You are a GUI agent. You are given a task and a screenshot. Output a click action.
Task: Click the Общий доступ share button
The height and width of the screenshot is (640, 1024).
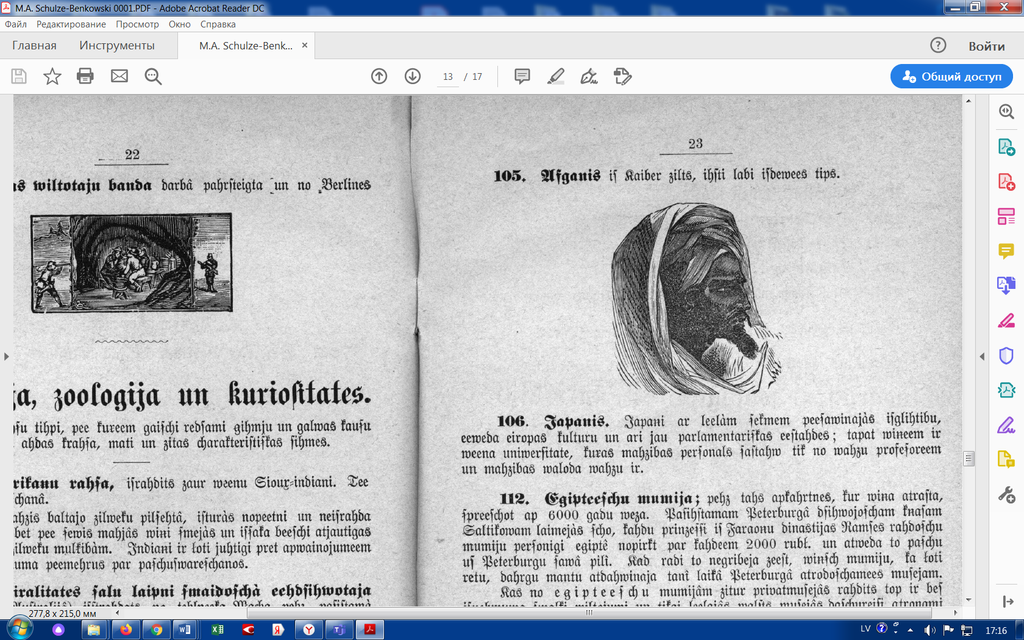[x=951, y=76]
